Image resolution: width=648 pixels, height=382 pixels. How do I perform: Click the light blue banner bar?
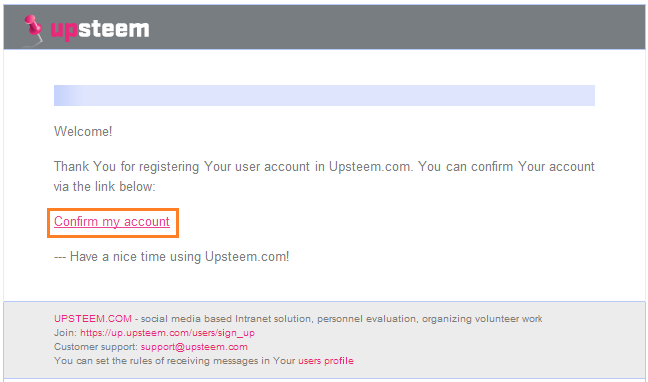(x=324, y=96)
